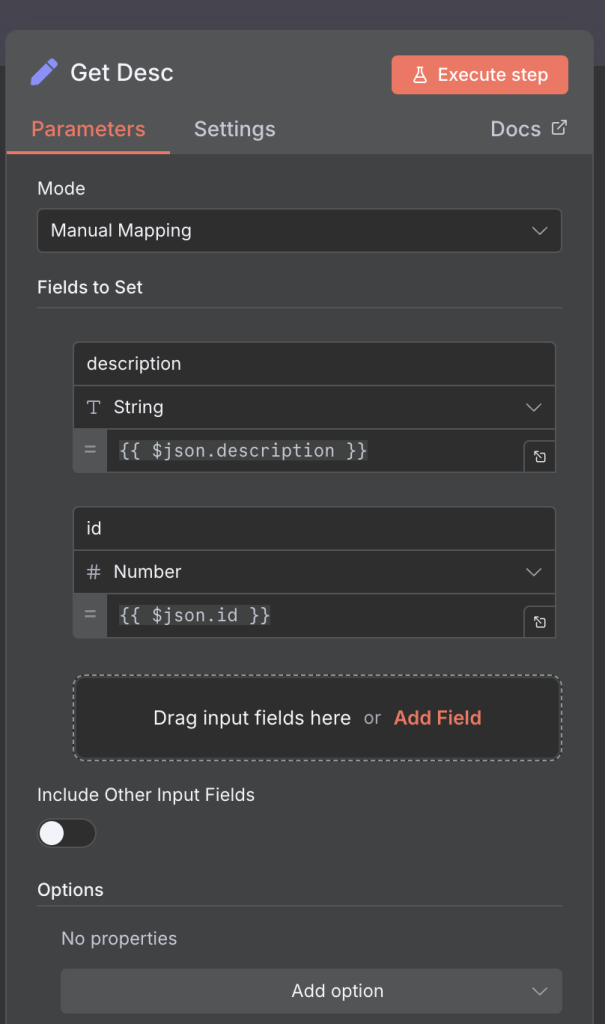Open the Settings tab
Viewport: 605px width, 1024px height.
click(x=234, y=129)
